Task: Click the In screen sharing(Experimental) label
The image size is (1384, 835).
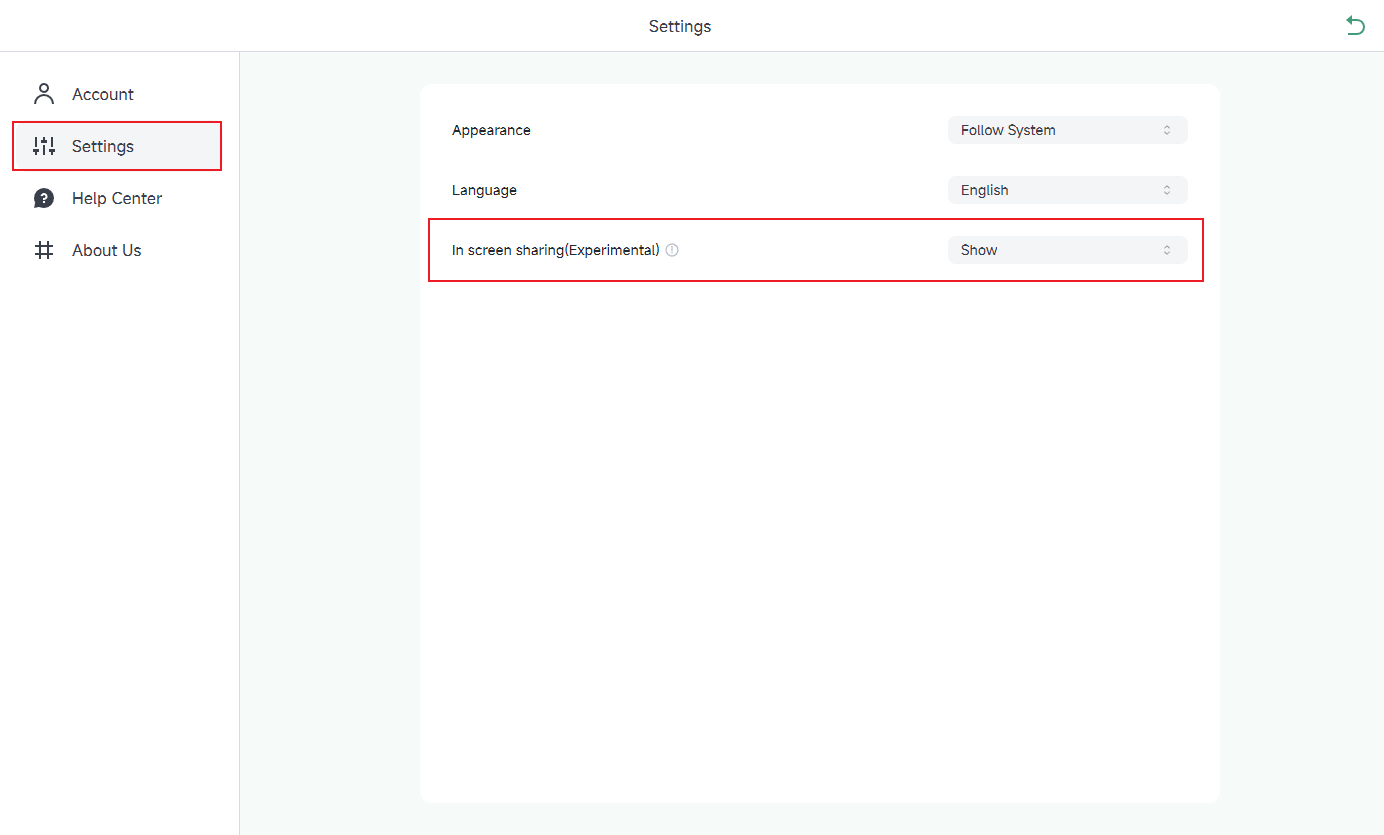Action: click(555, 249)
